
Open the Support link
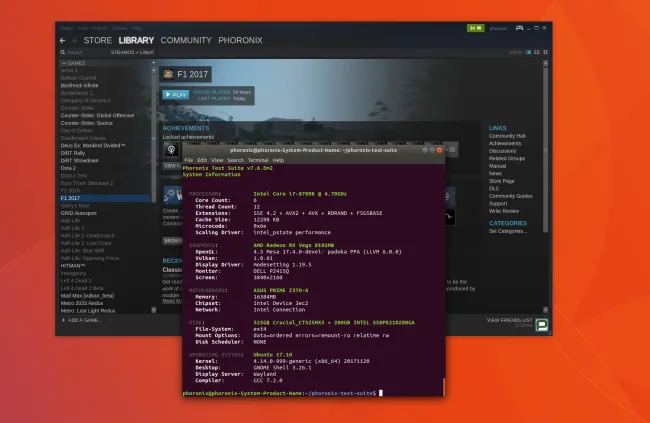(x=498, y=204)
